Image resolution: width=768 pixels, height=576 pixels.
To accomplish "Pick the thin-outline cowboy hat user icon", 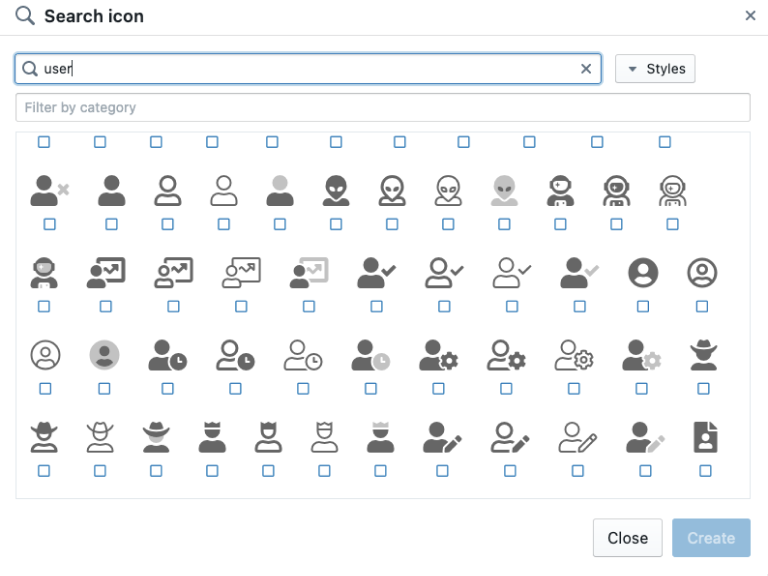I will 100,437.
